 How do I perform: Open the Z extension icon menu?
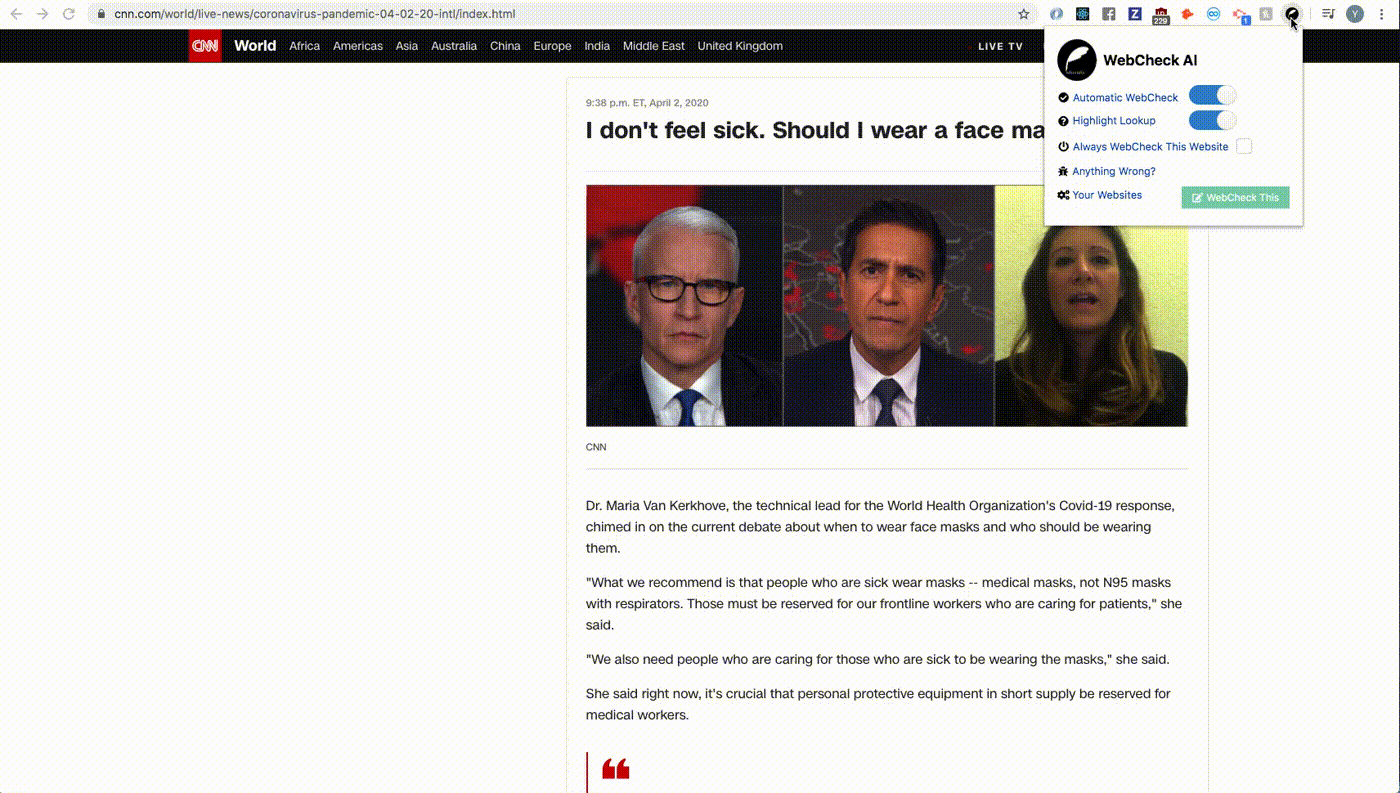pyautogui.click(x=1135, y=14)
